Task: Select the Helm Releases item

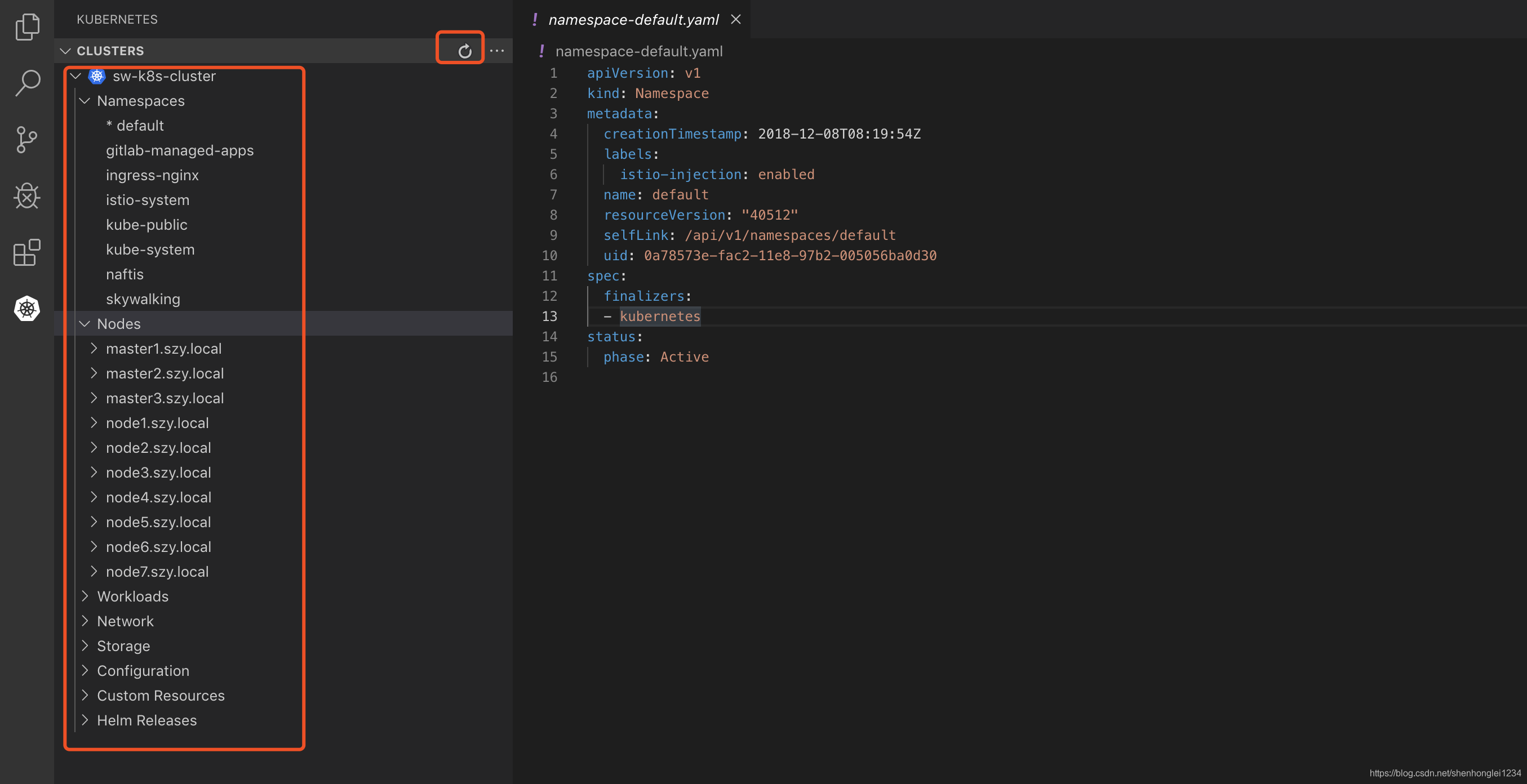Action: [x=147, y=720]
